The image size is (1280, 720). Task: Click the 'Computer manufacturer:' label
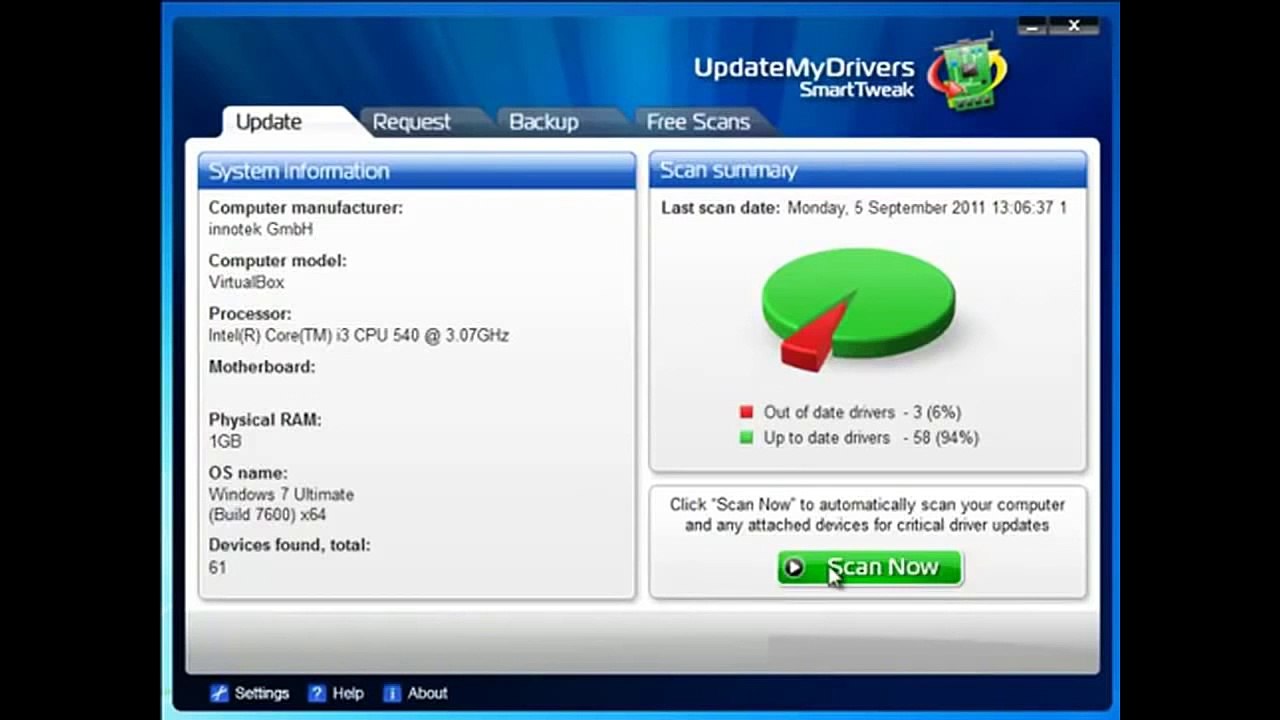[306, 208]
